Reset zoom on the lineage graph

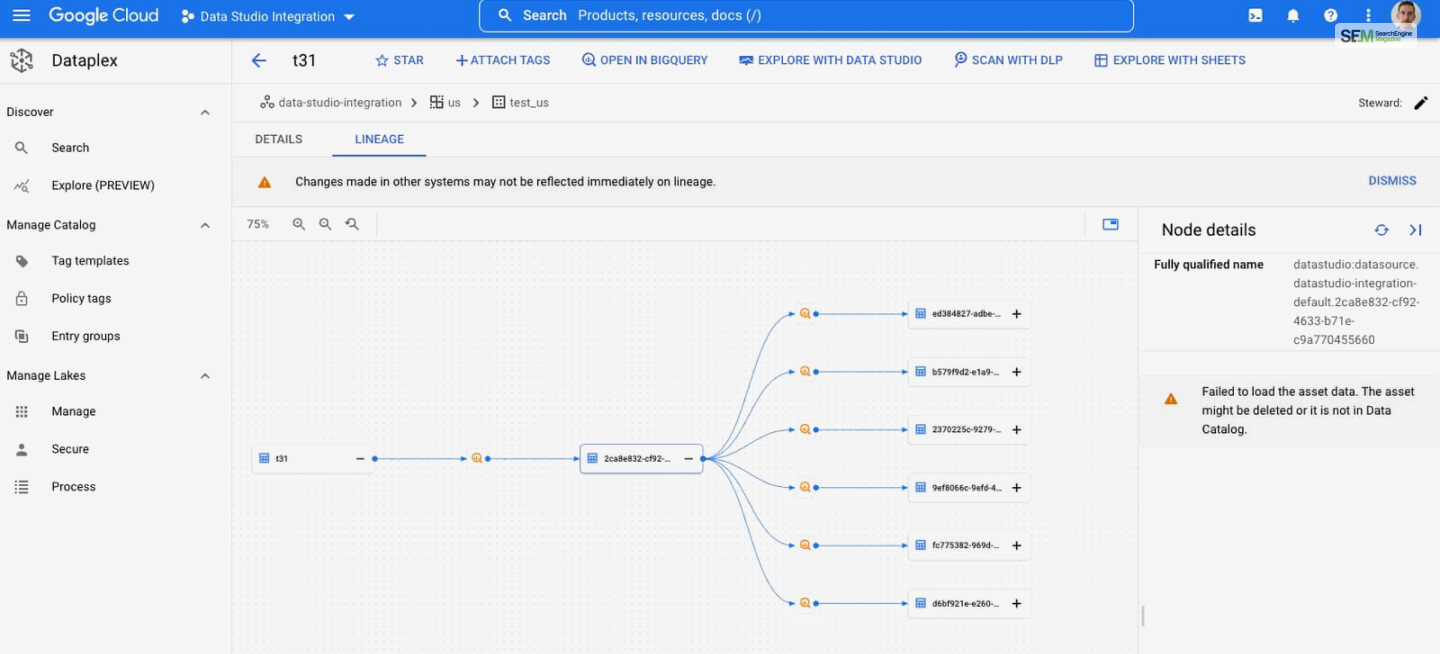pos(352,224)
